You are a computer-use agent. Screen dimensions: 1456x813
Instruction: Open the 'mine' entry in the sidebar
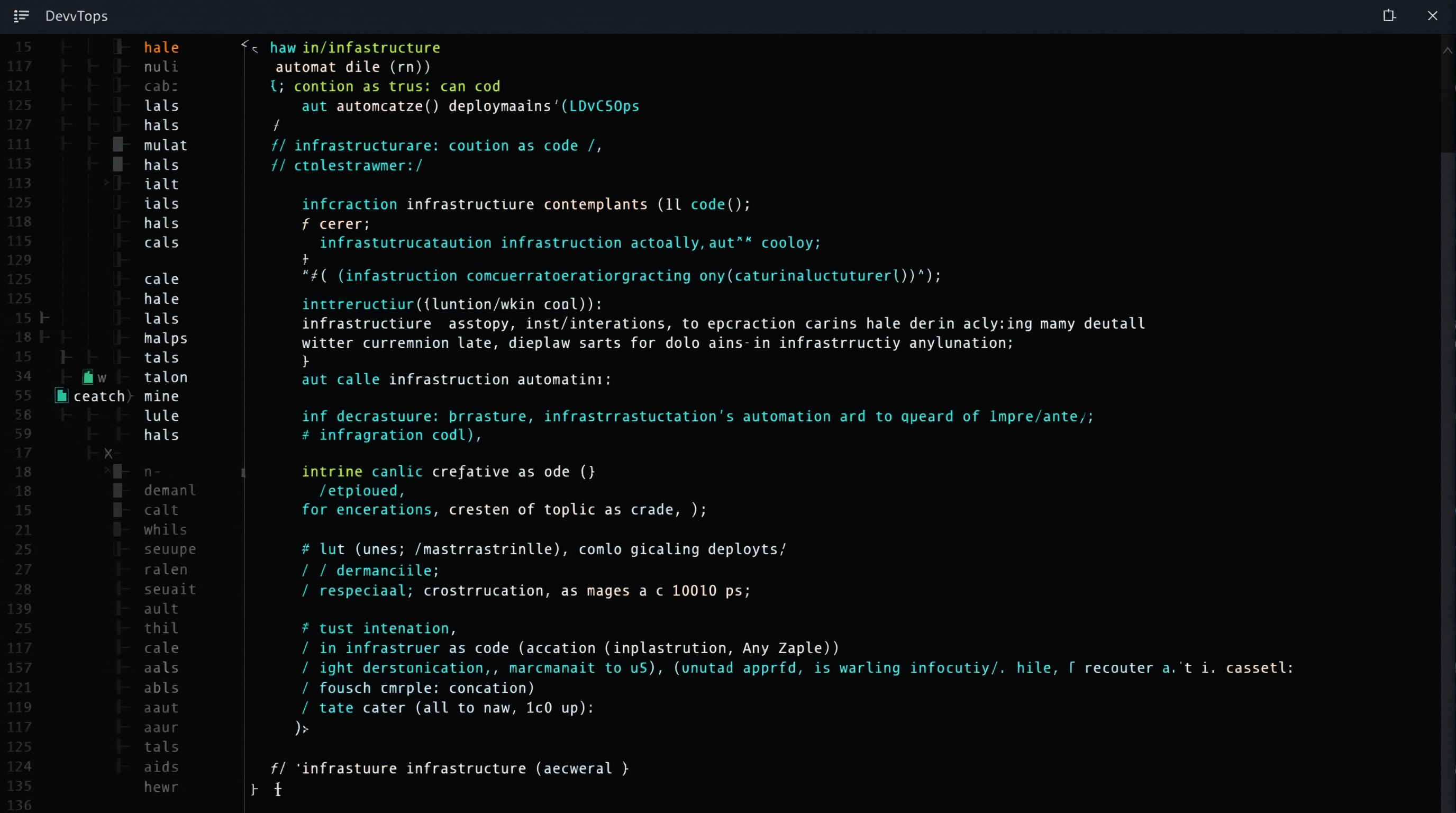point(161,396)
